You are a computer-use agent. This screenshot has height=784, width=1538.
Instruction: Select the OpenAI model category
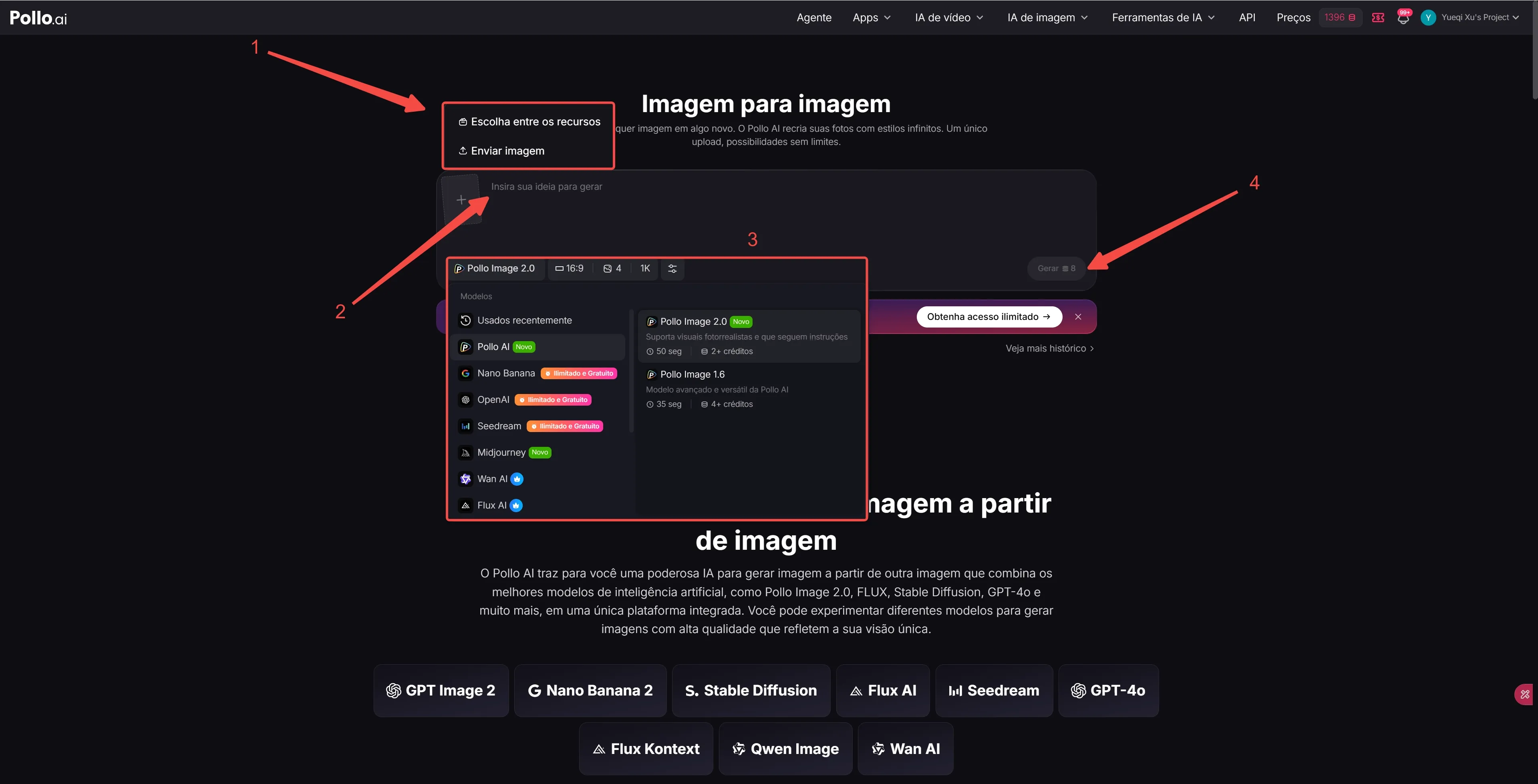pos(539,400)
